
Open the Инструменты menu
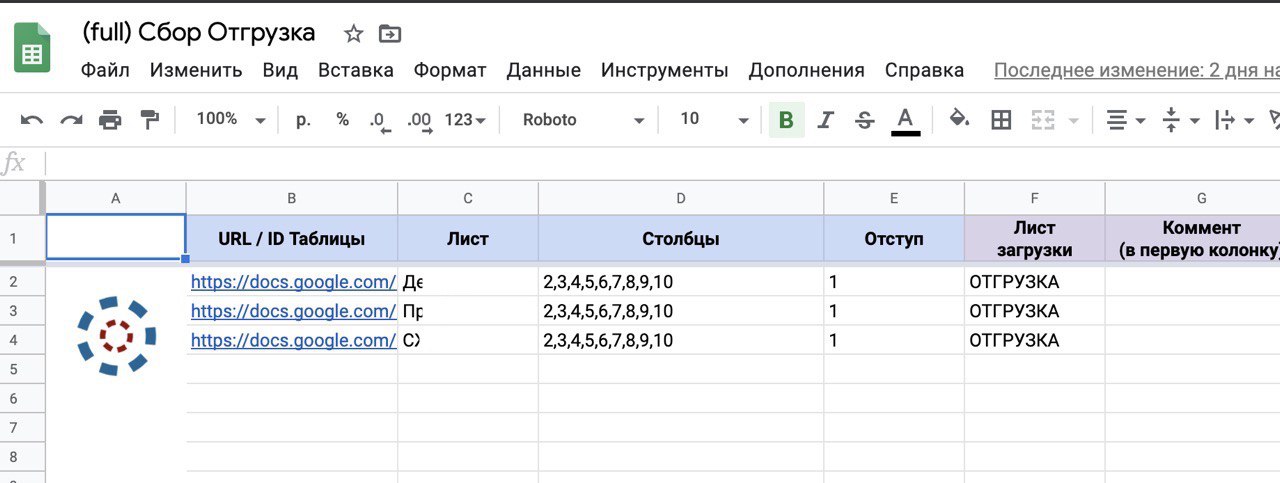(x=664, y=70)
